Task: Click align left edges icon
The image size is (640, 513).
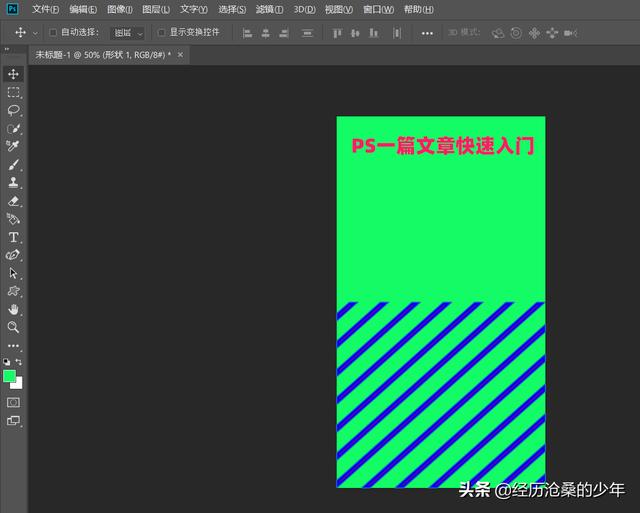Action: (247, 33)
